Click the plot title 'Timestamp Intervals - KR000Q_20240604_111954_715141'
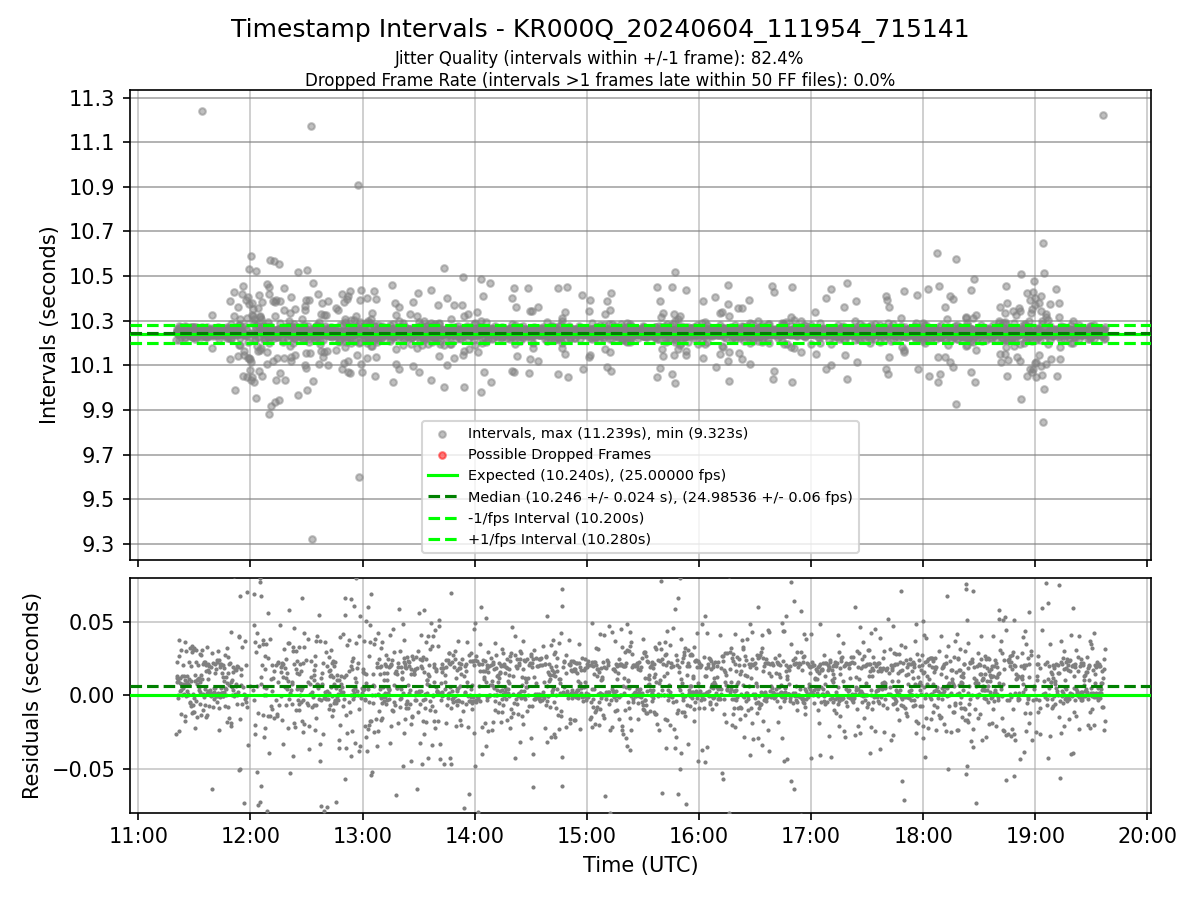The width and height of the screenshot is (1200, 900). [x=600, y=29]
